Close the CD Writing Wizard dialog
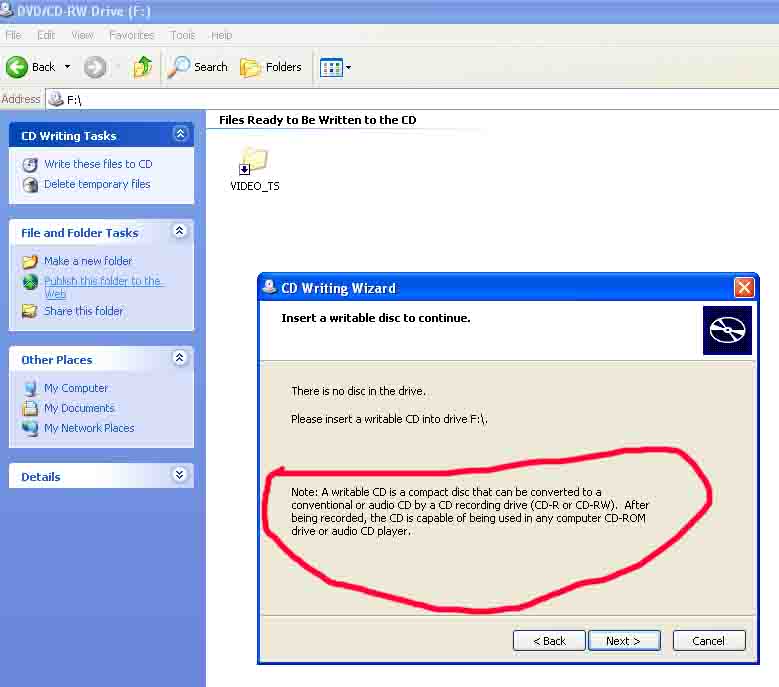Screen dimensions: 779x687 (x=744, y=288)
